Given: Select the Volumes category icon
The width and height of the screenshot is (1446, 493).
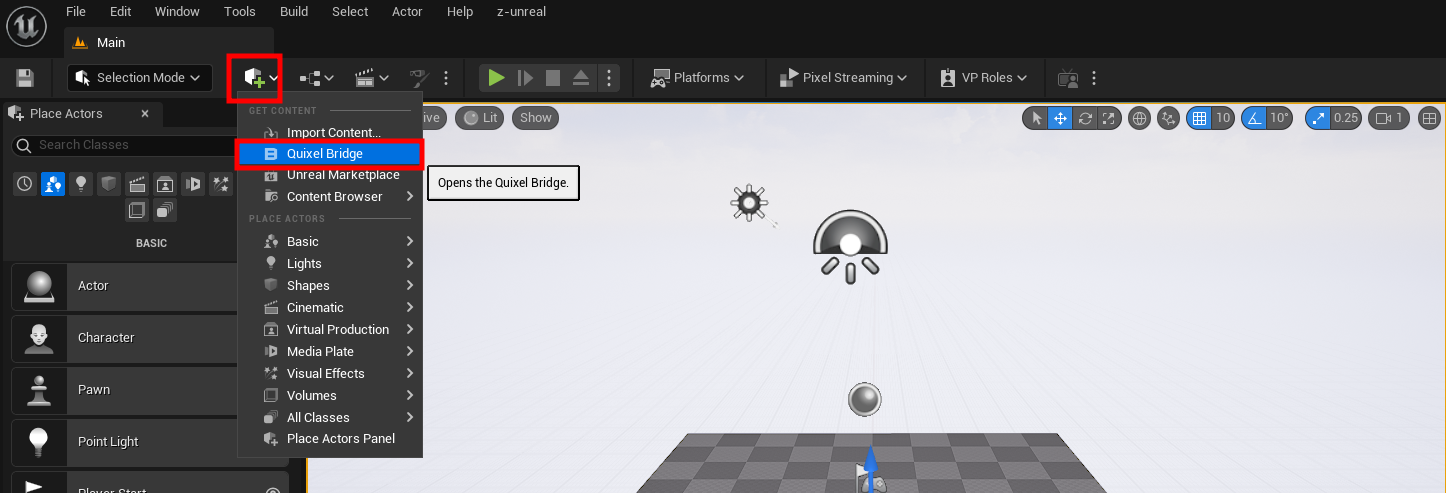Looking at the screenshot, I should (137, 210).
